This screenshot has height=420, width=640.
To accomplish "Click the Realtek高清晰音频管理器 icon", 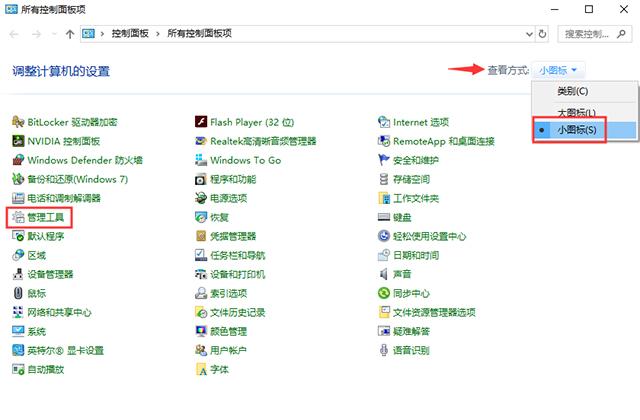I will click(201, 141).
